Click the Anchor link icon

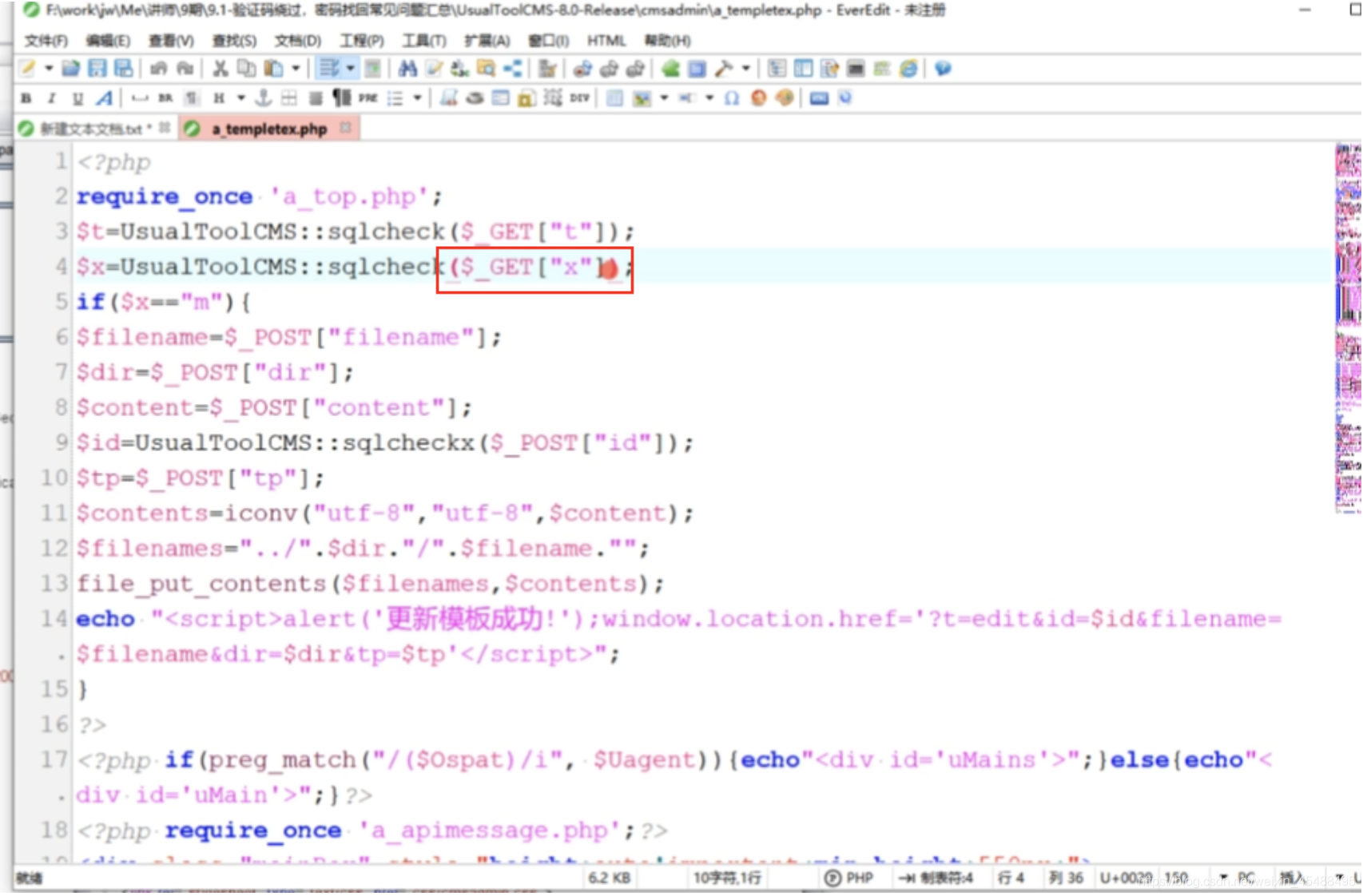tap(263, 98)
